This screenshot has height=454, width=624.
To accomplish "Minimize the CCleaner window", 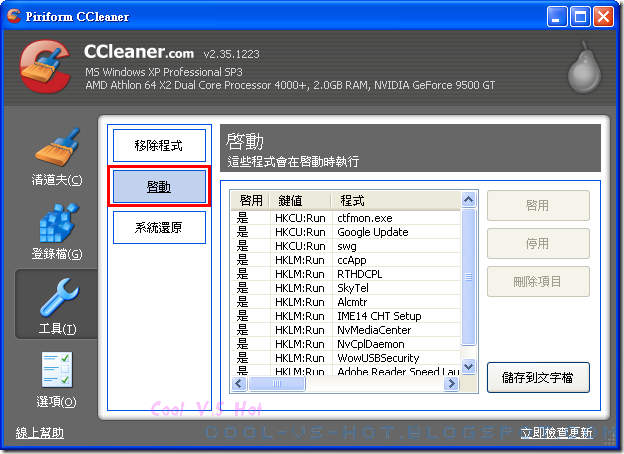I will click(557, 16).
